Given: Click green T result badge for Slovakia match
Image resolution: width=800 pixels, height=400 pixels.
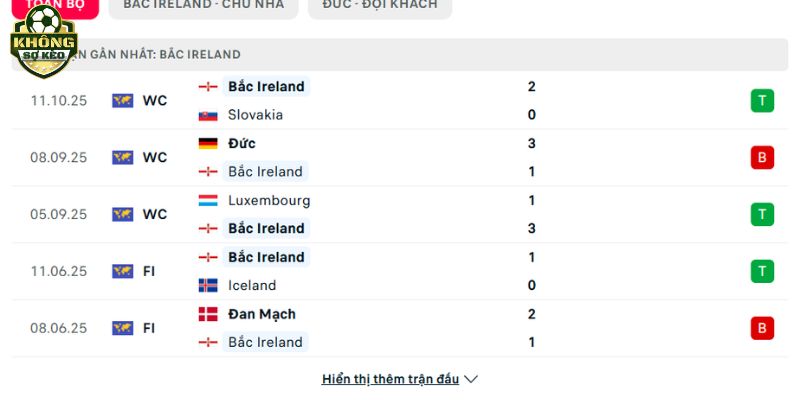Looking at the screenshot, I should [762, 100].
